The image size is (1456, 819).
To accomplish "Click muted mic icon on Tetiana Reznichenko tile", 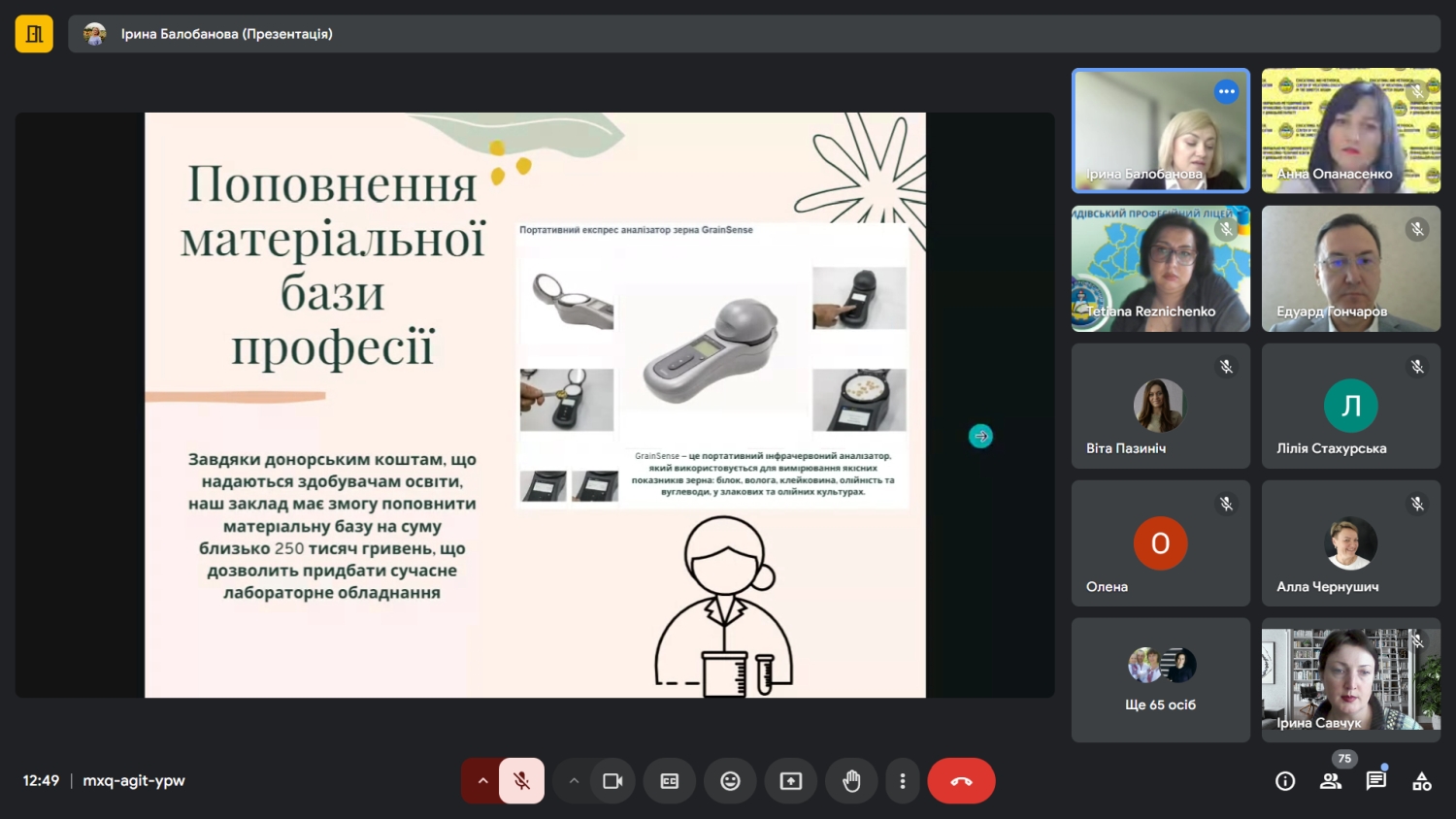I will pos(1227,229).
